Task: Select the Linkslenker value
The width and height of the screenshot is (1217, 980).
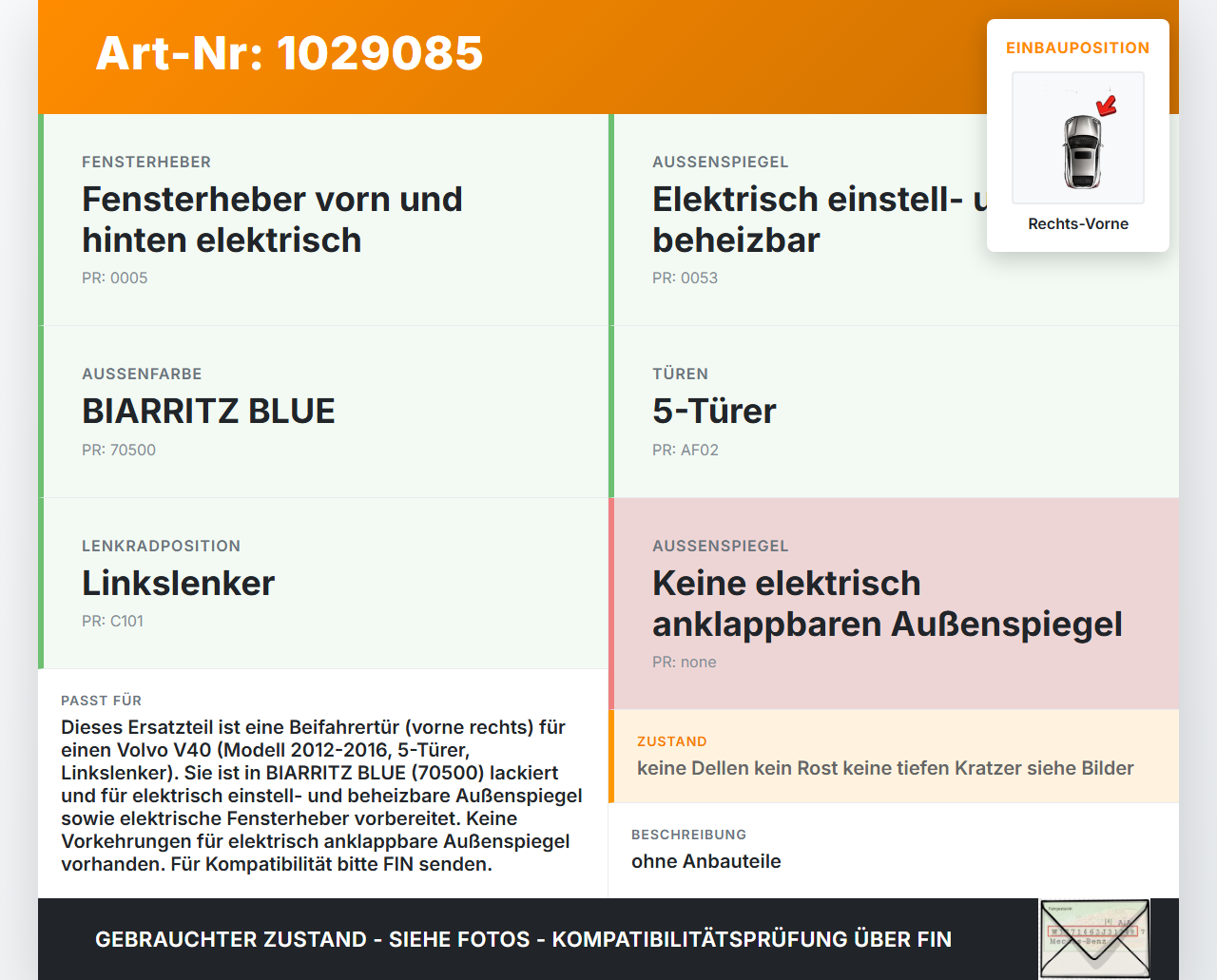Action: click(178, 583)
